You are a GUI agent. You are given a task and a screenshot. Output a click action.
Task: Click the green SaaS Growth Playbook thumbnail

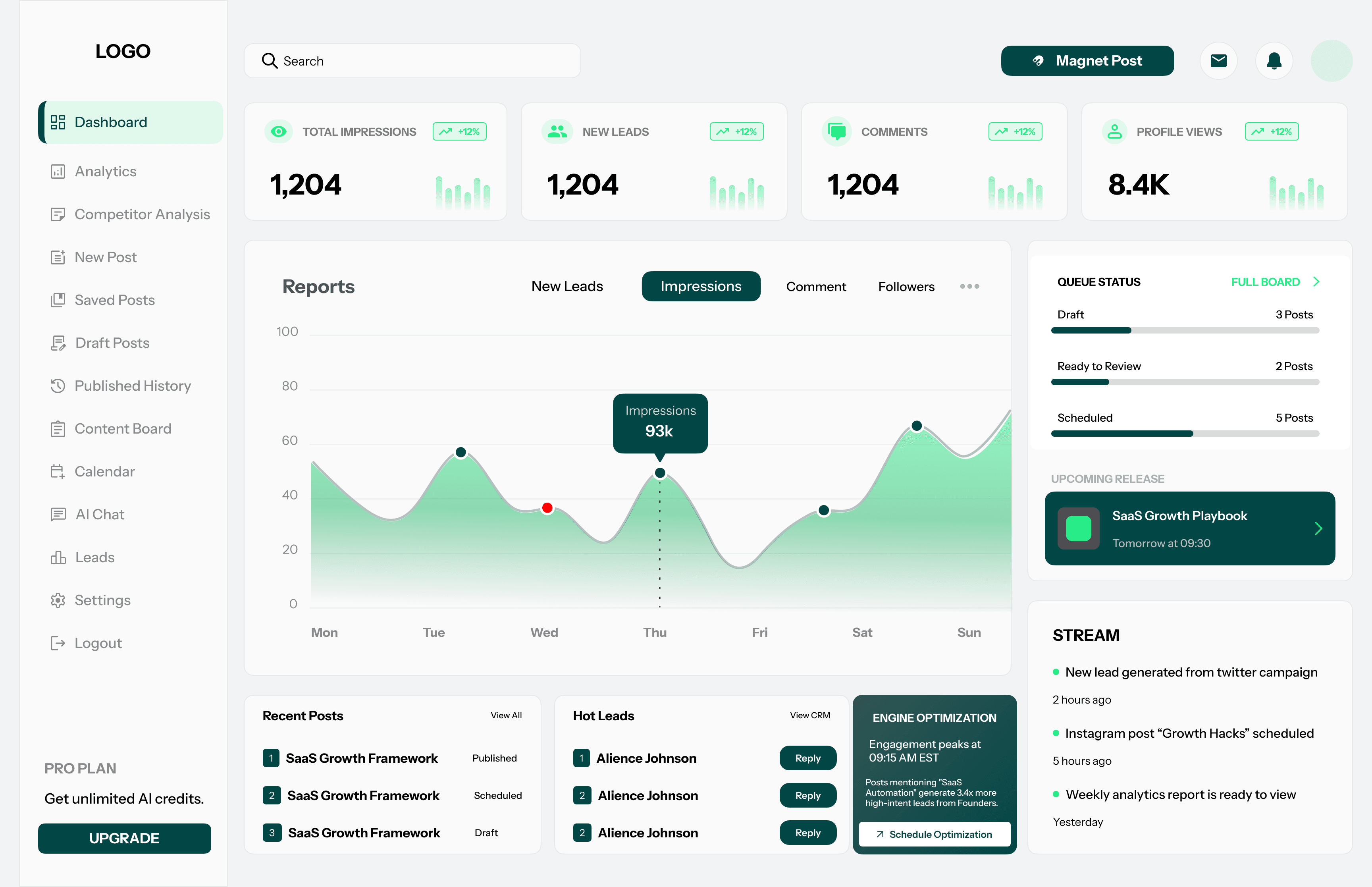(x=1078, y=529)
